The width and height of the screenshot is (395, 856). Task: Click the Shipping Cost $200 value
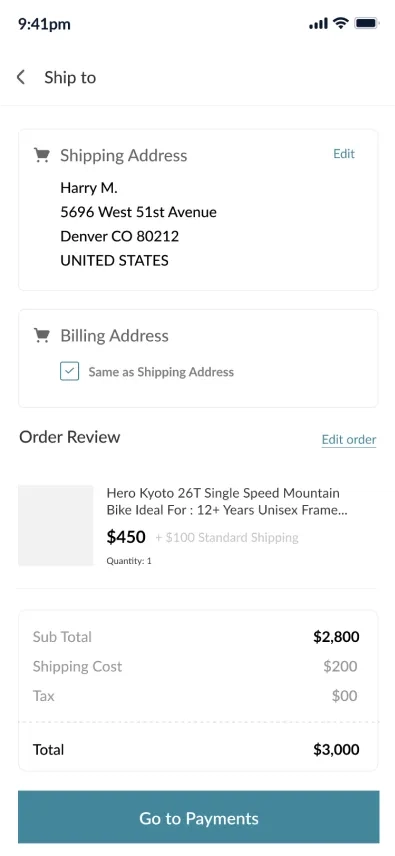(340, 666)
